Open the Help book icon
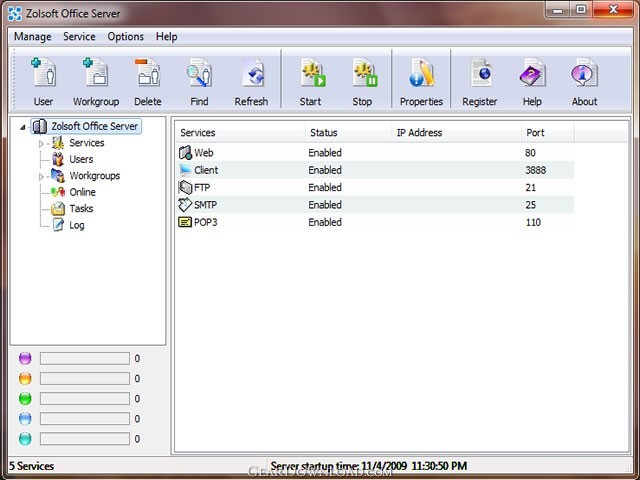640x480 pixels. [x=532, y=73]
